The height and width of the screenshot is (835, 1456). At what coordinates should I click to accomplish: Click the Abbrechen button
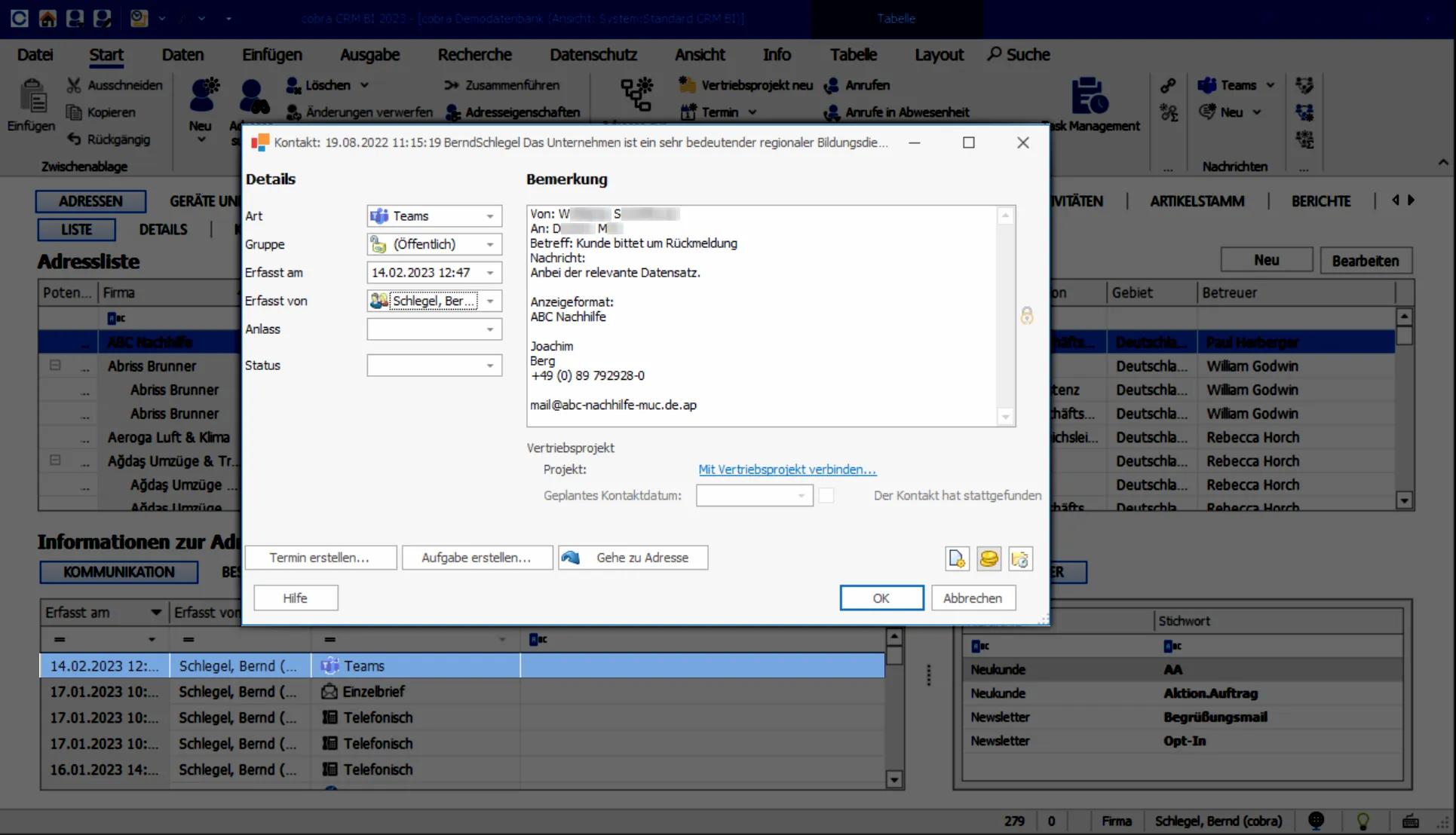pyautogui.click(x=973, y=598)
